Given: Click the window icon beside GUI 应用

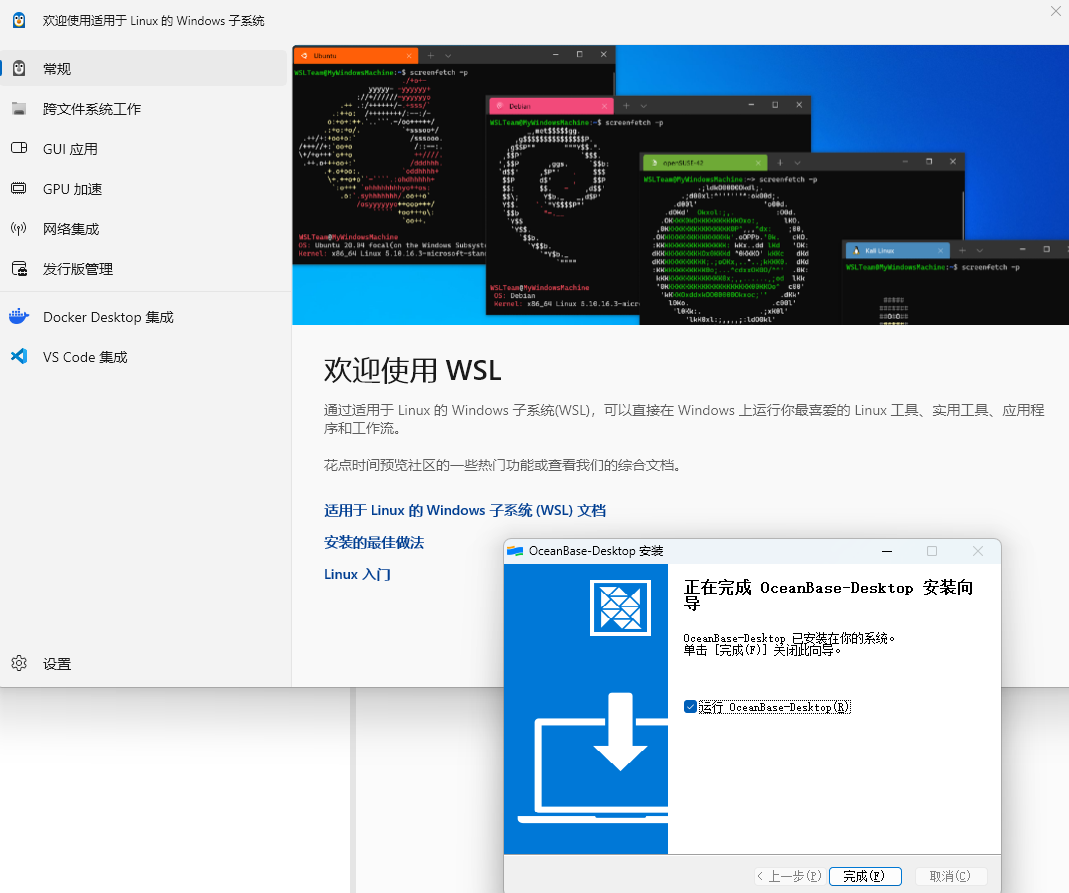Looking at the screenshot, I should (x=19, y=148).
